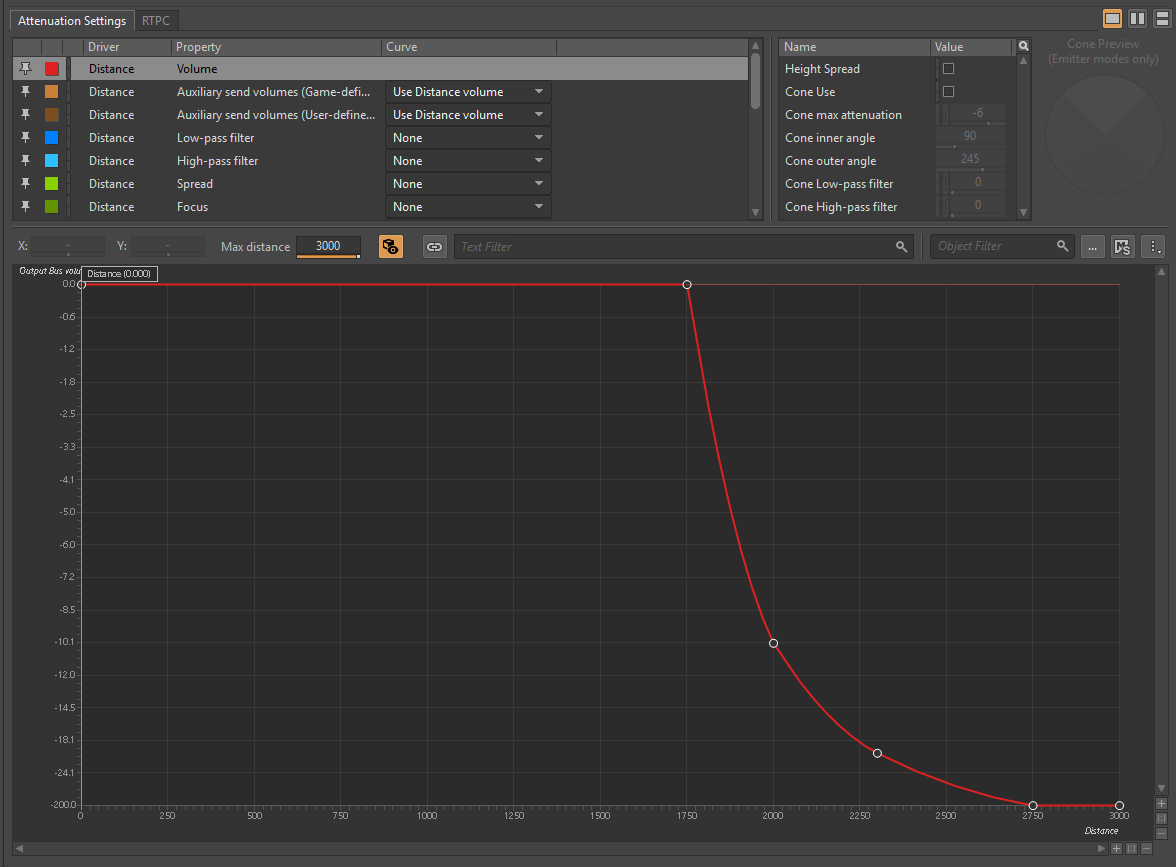
Task: Open the Spread curve dropdown
Action: pos(468,184)
